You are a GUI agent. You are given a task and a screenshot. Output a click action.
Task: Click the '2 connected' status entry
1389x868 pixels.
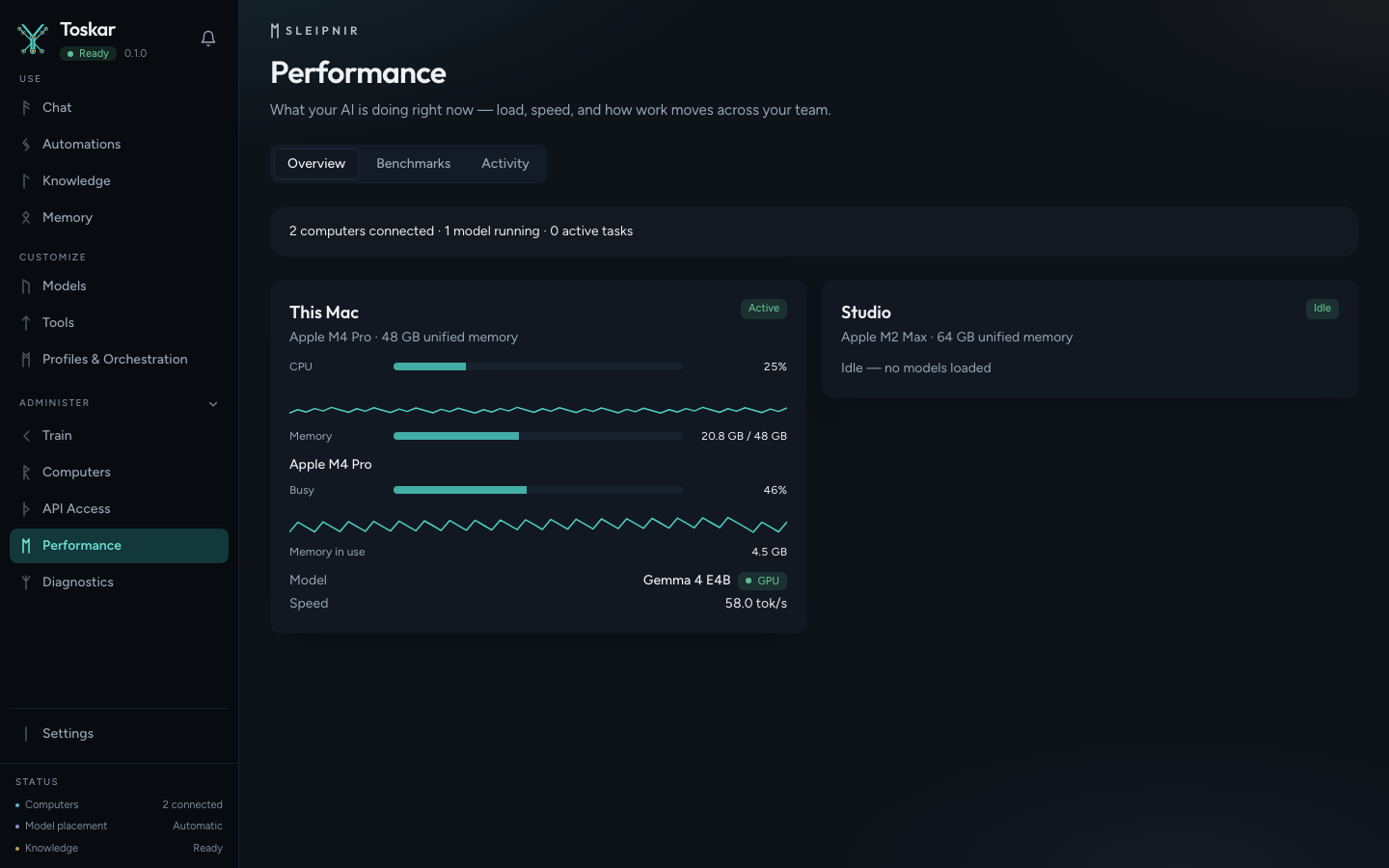coord(193,805)
